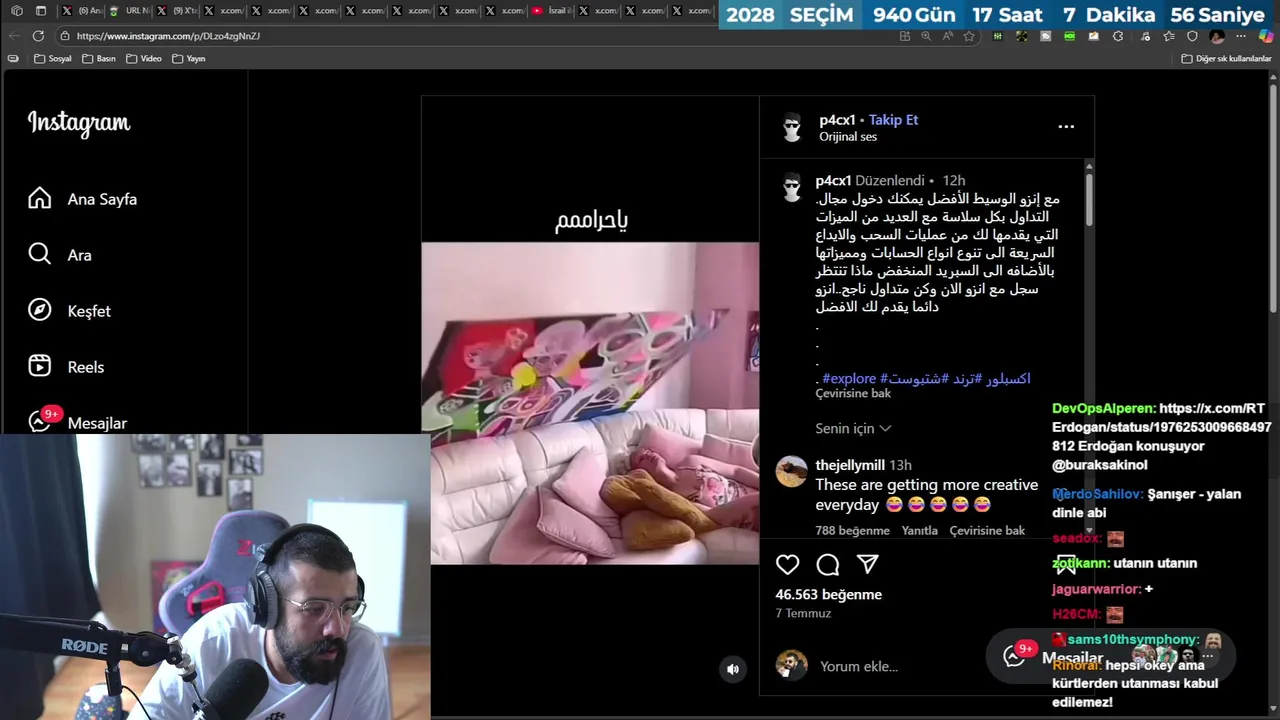
Task: Bookmark page with star icon
Action: [x=968, y=36]
